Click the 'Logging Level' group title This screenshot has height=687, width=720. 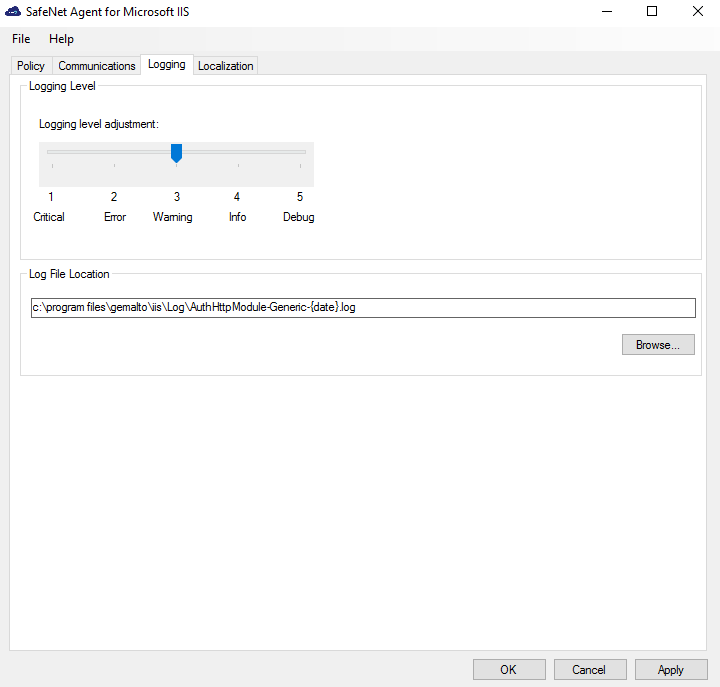click(62, 86)
